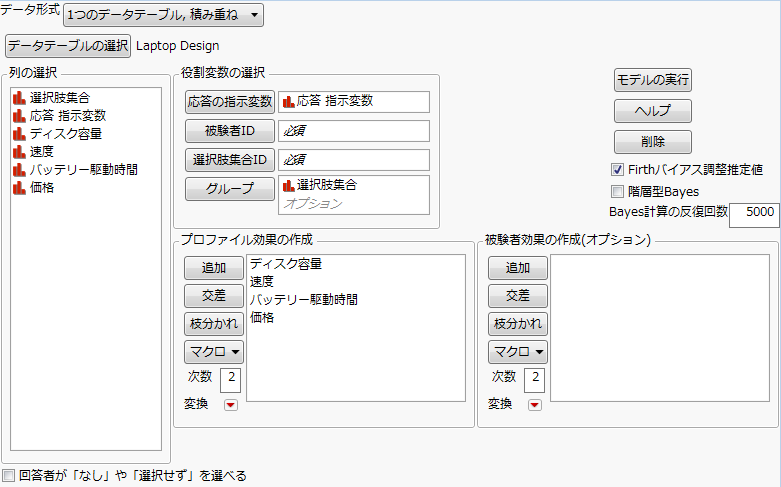Viewport: 781px width, 487px height.
Task: Click the nominal icon beside 選択肢集合 in column list
Action: [19, 98]
